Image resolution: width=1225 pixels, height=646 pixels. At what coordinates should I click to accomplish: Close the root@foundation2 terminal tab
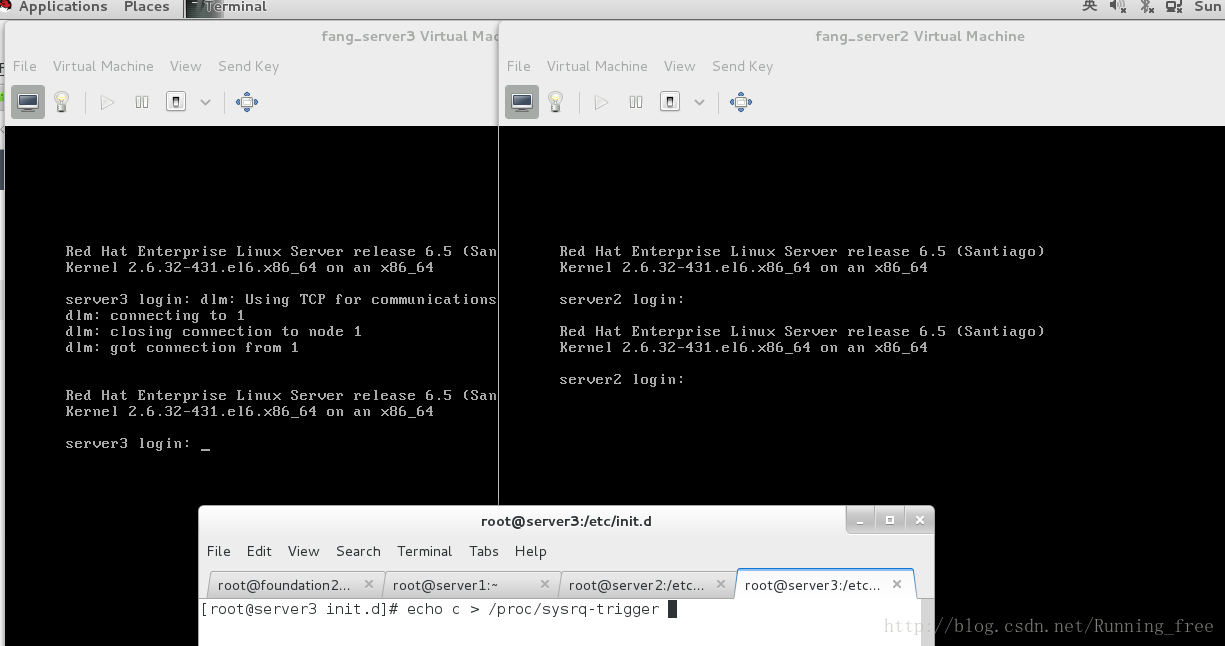point(369,584)
